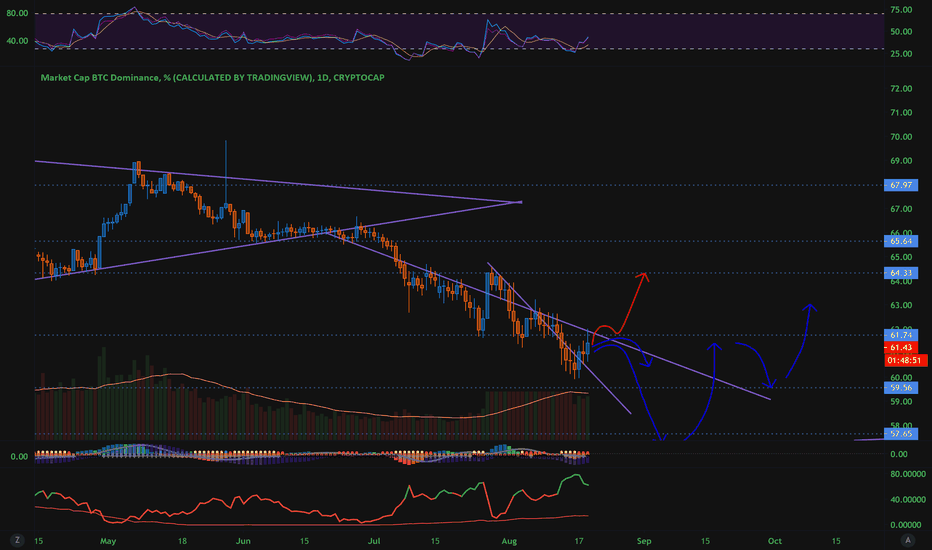Select the 61.74 horizontal line price label
Viewport: 932px width, 550px height.
(x=901, y=335)
